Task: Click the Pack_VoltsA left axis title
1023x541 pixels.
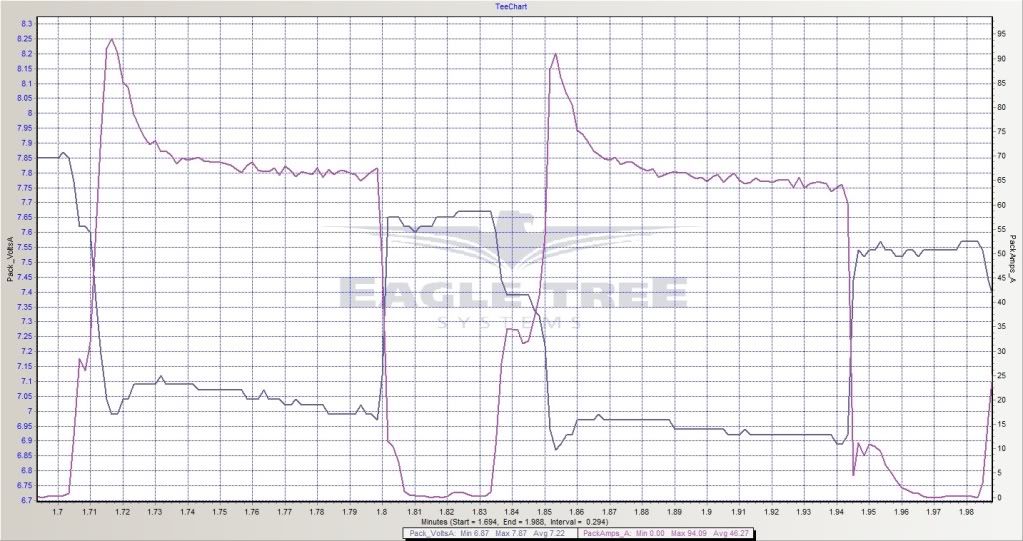Action: [x=10, y=258]
